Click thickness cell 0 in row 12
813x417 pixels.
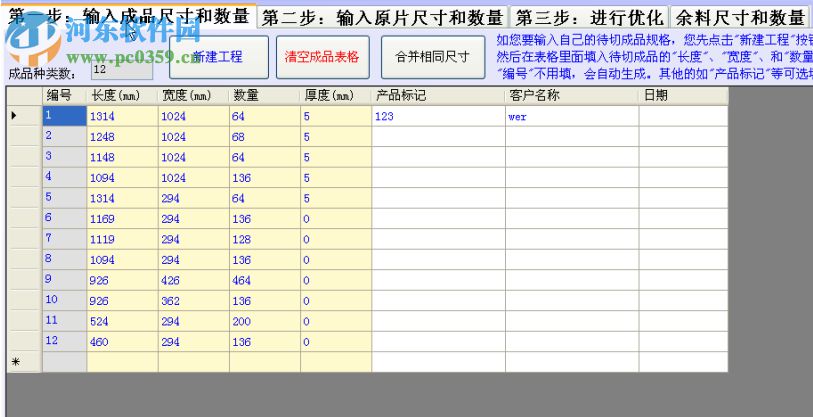[336, 341]
